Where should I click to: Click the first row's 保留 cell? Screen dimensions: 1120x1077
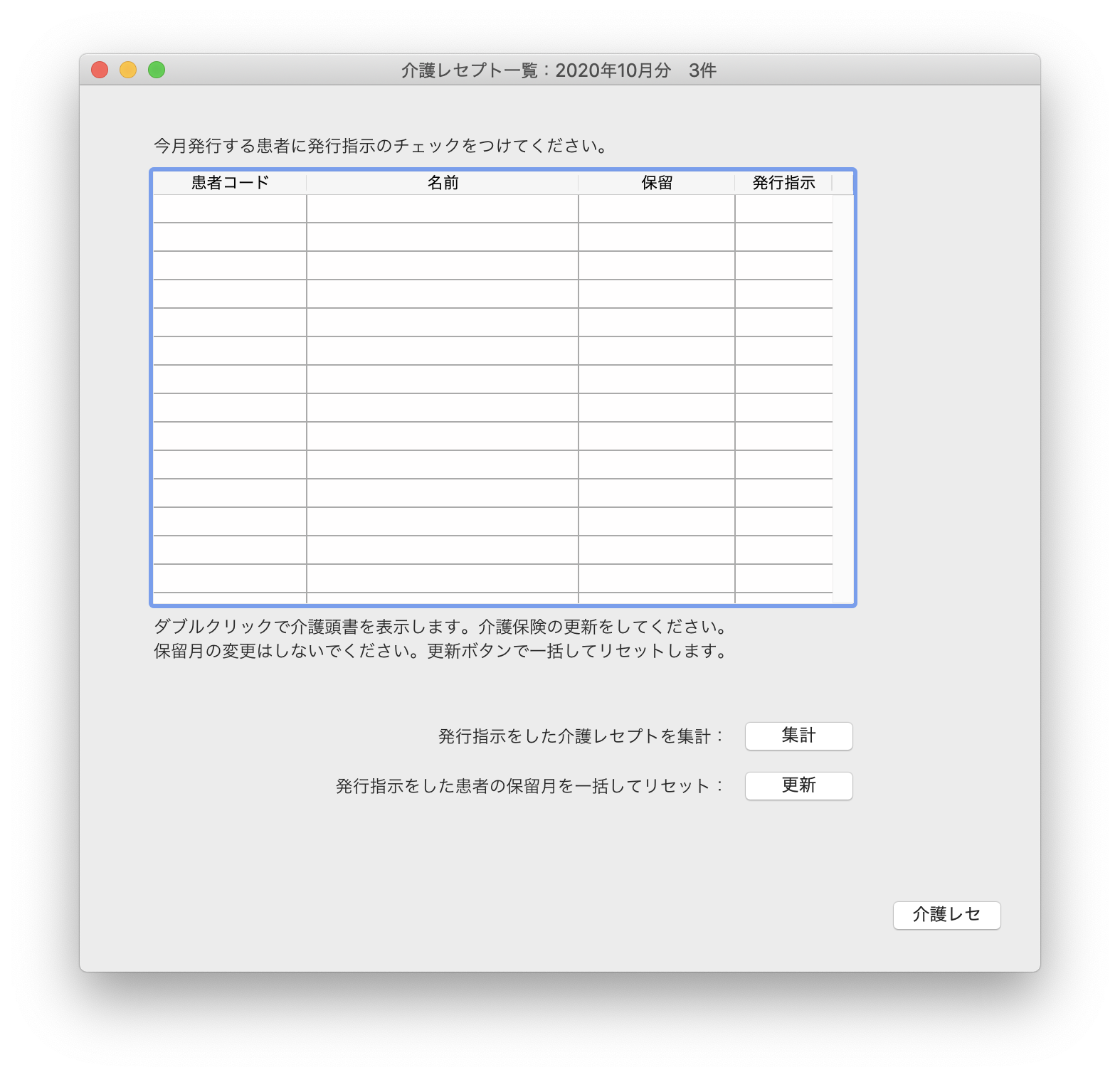(656, 209)
